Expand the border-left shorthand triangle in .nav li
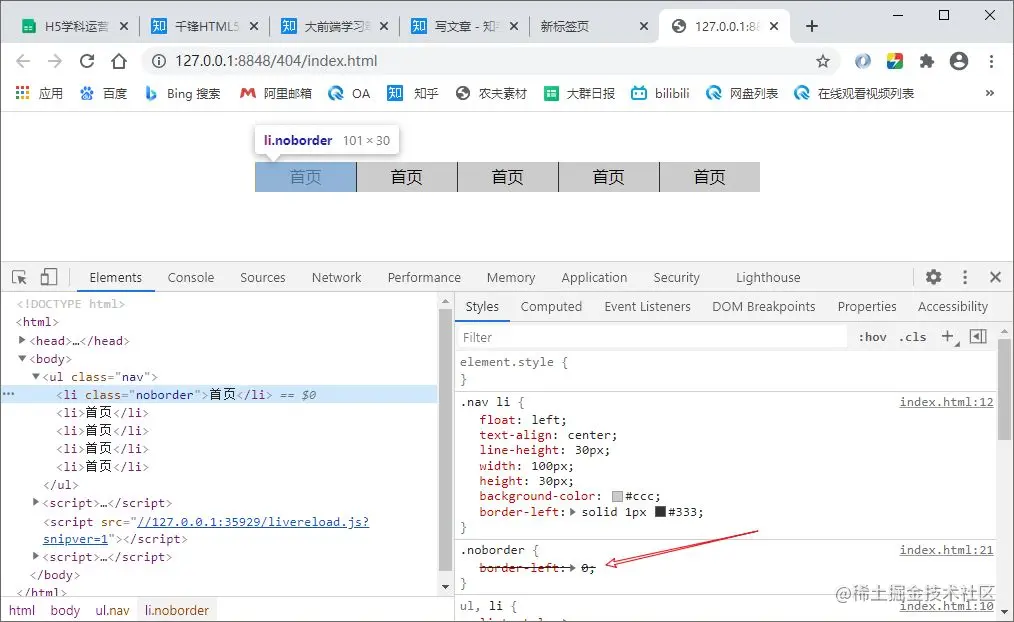1014x622 pixels. tap(572, 512)
